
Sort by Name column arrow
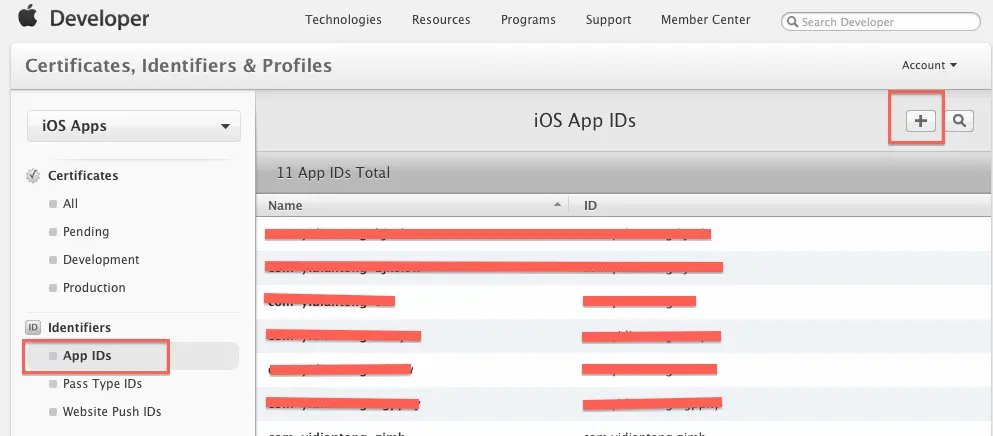pos(557,205)
